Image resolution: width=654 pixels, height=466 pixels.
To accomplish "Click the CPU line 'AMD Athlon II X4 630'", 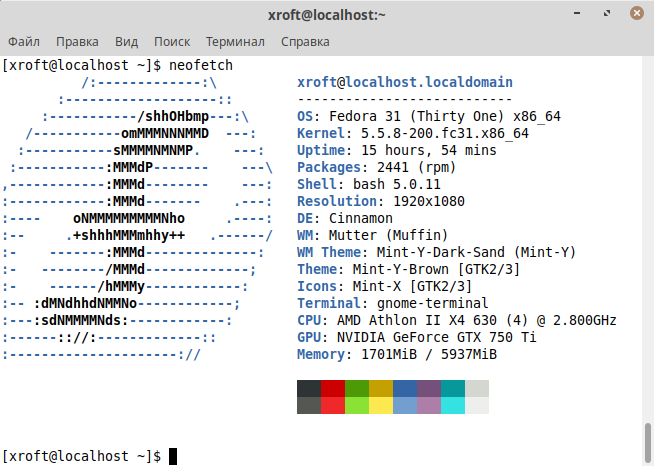I will pos(417,320).
